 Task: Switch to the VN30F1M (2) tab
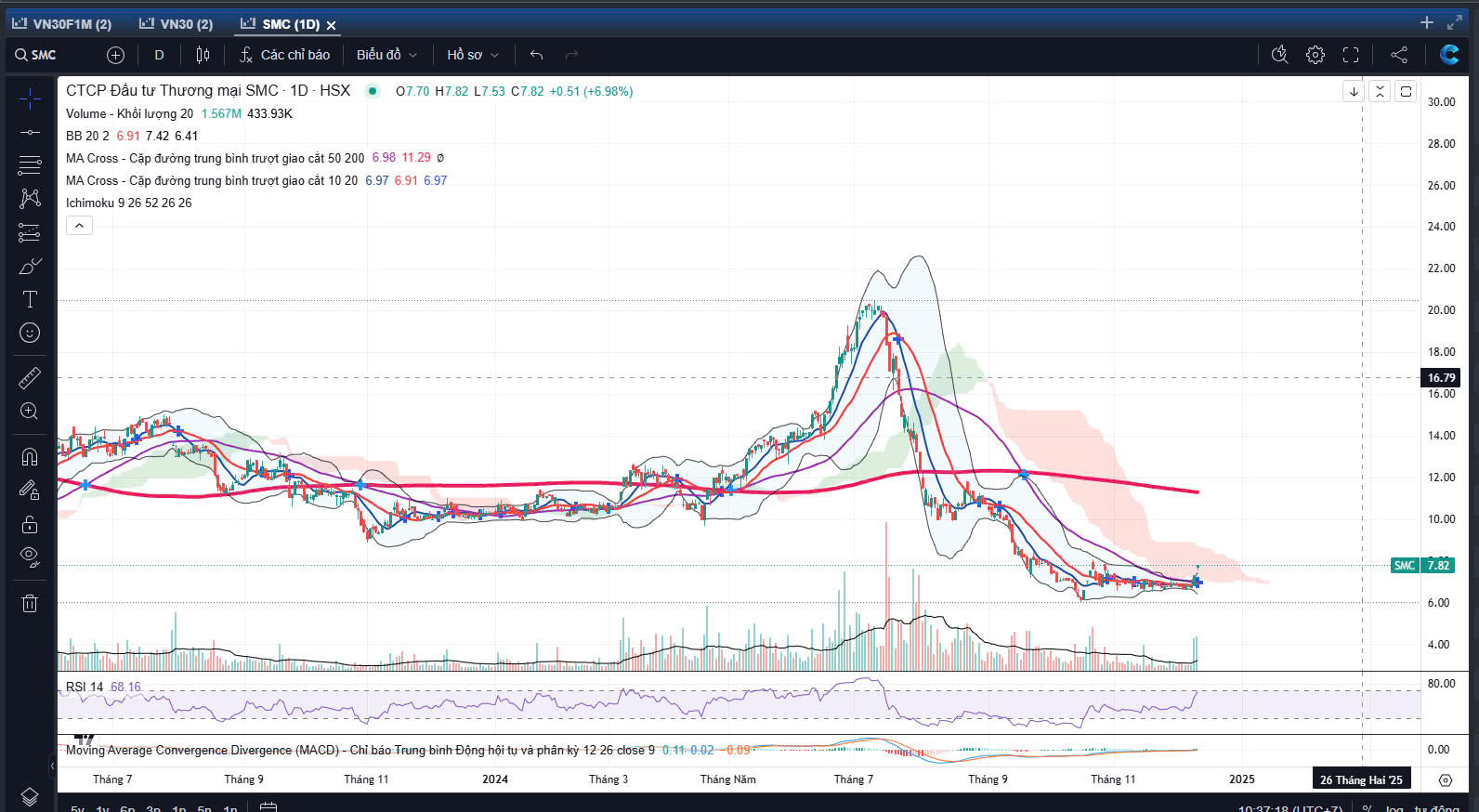[61, 24]
